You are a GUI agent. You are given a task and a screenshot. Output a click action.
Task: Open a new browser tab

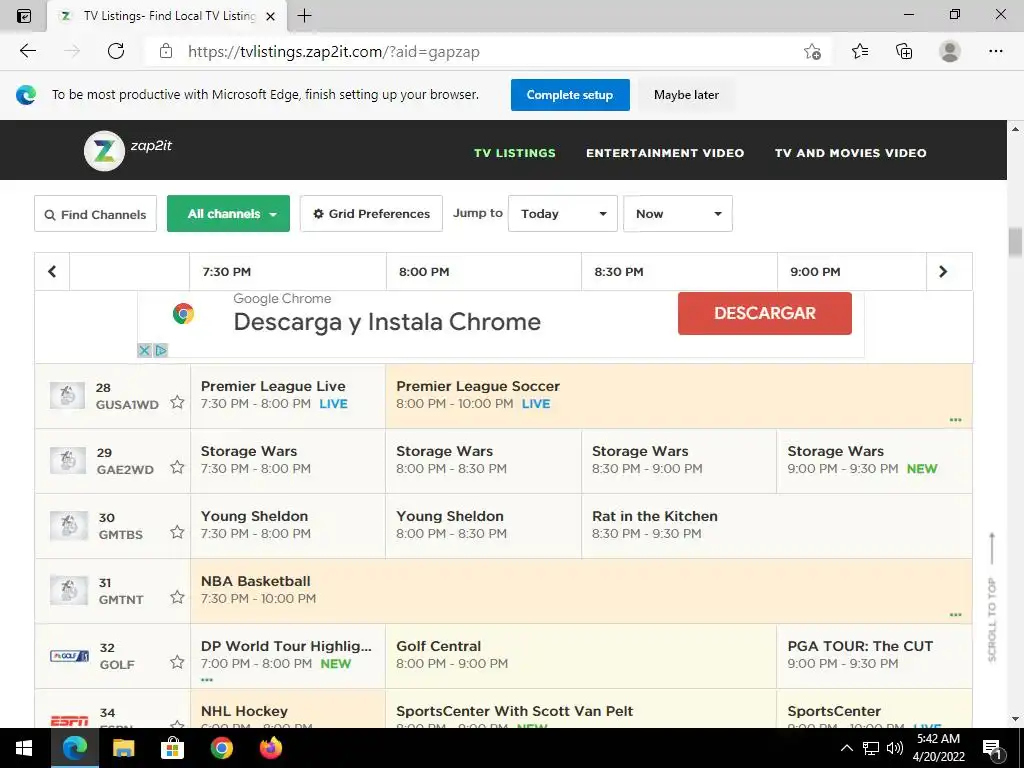pyautogui.click(x=304, y=16)
